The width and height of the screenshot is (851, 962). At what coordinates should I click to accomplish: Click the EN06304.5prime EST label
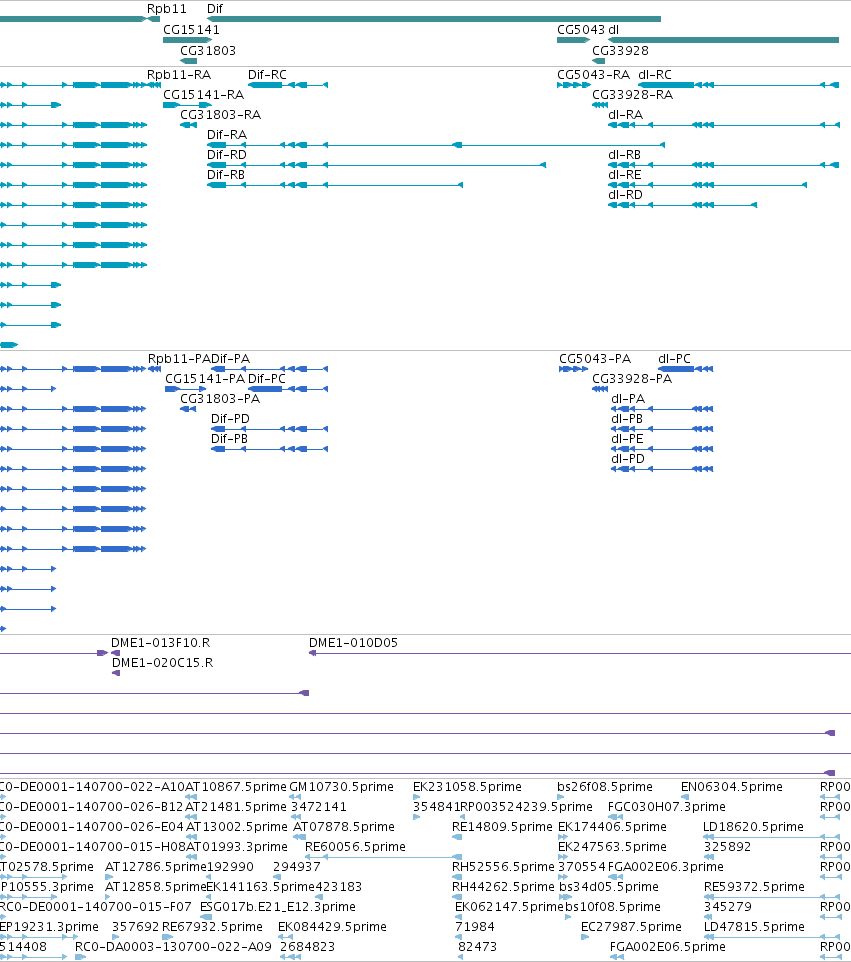[732, 787]
